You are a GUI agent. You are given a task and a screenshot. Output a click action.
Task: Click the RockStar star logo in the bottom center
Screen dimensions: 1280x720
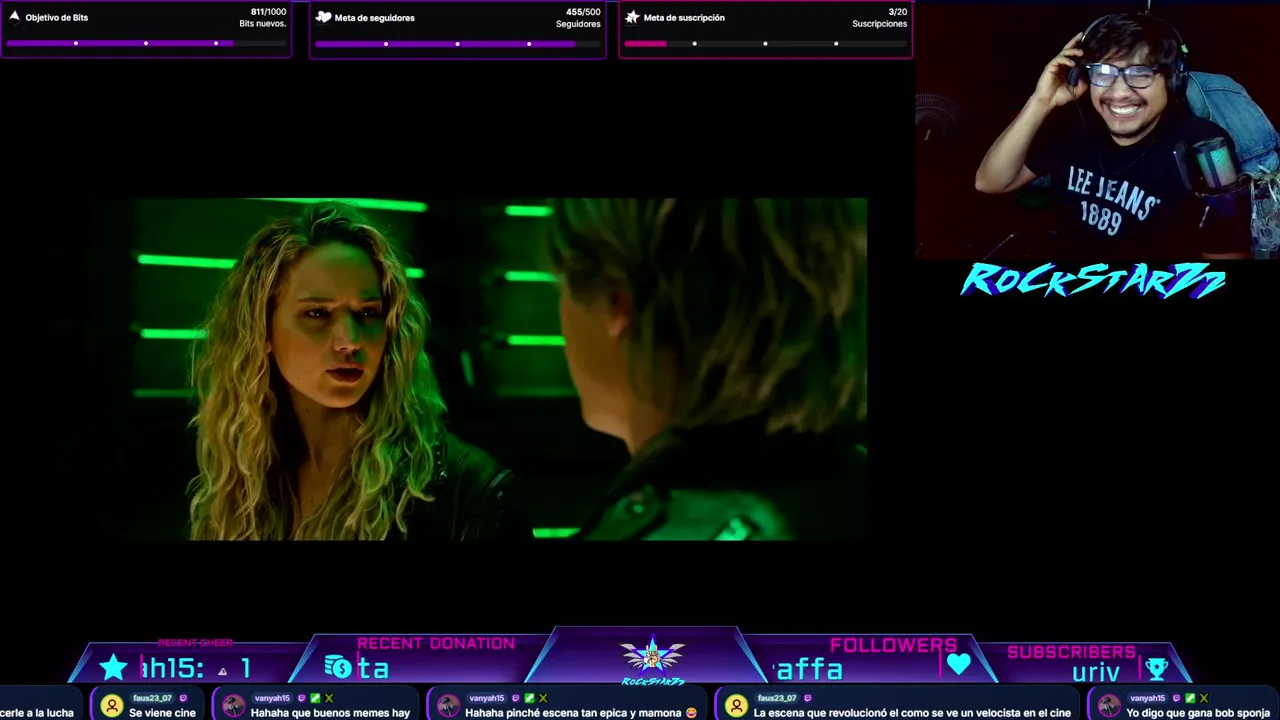click(x=652, y=660)
